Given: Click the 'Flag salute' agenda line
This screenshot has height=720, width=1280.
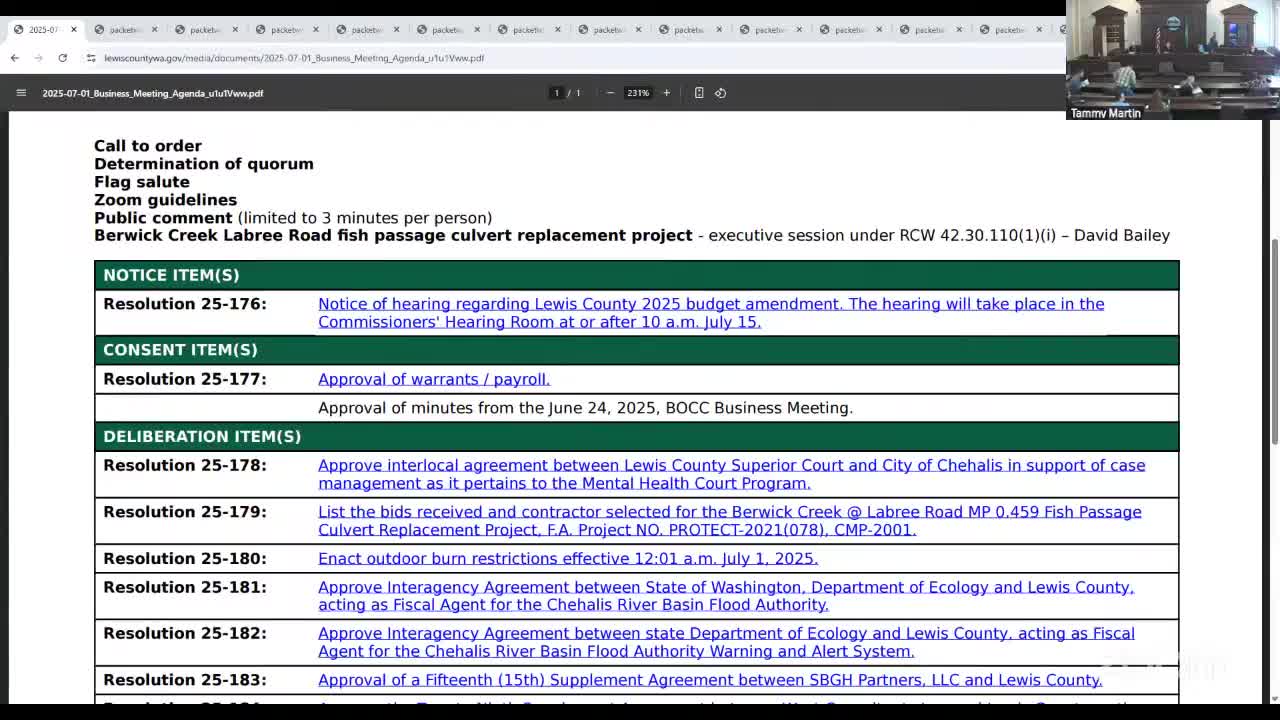Looking at the screenshot, I should pos(142,182).
